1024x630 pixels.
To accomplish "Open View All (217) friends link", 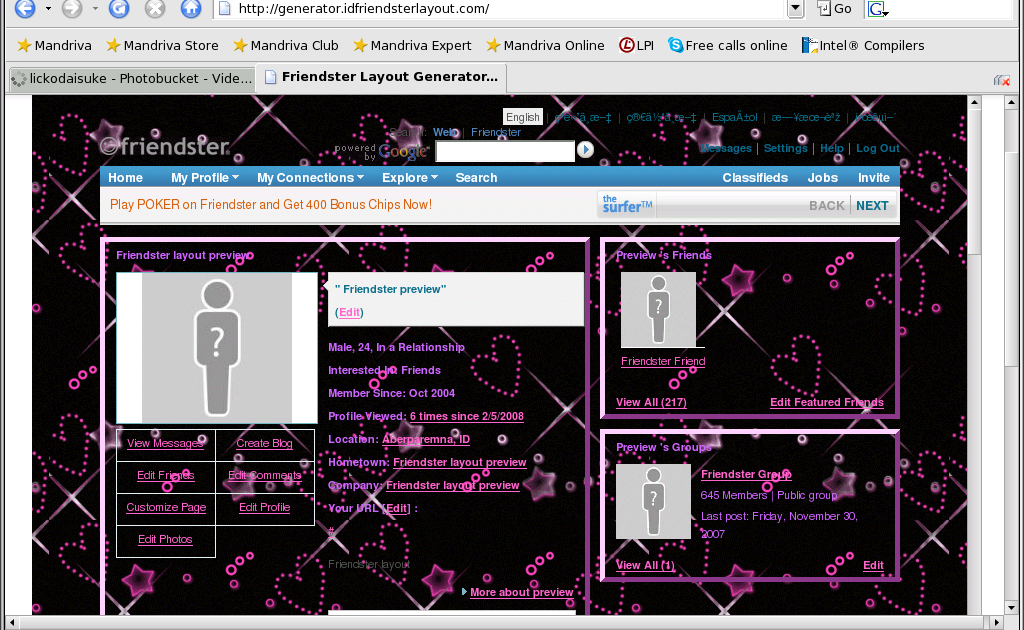I will pos(651,402).
